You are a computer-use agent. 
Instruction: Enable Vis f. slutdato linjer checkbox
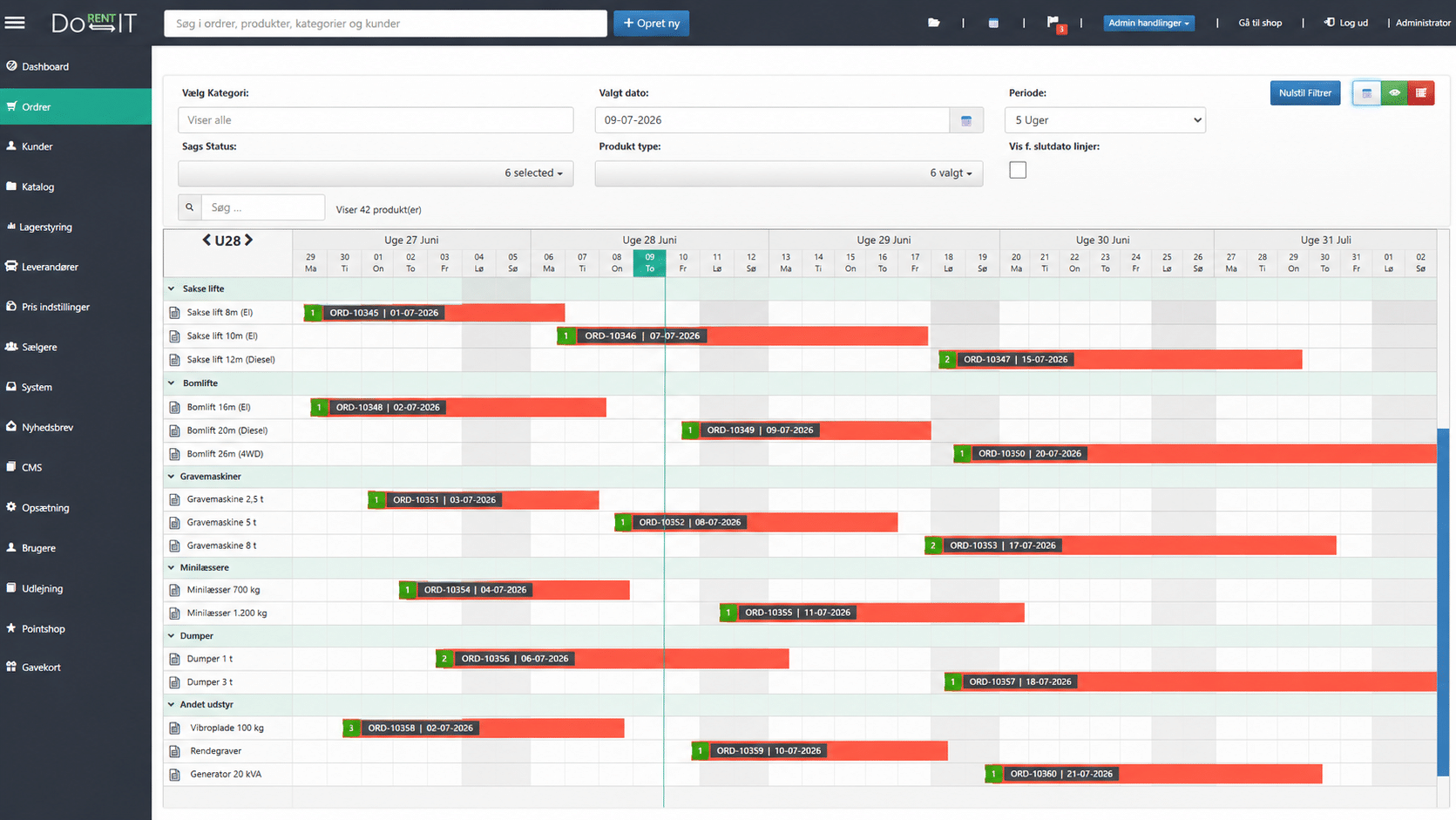[x=1018, y=170]
